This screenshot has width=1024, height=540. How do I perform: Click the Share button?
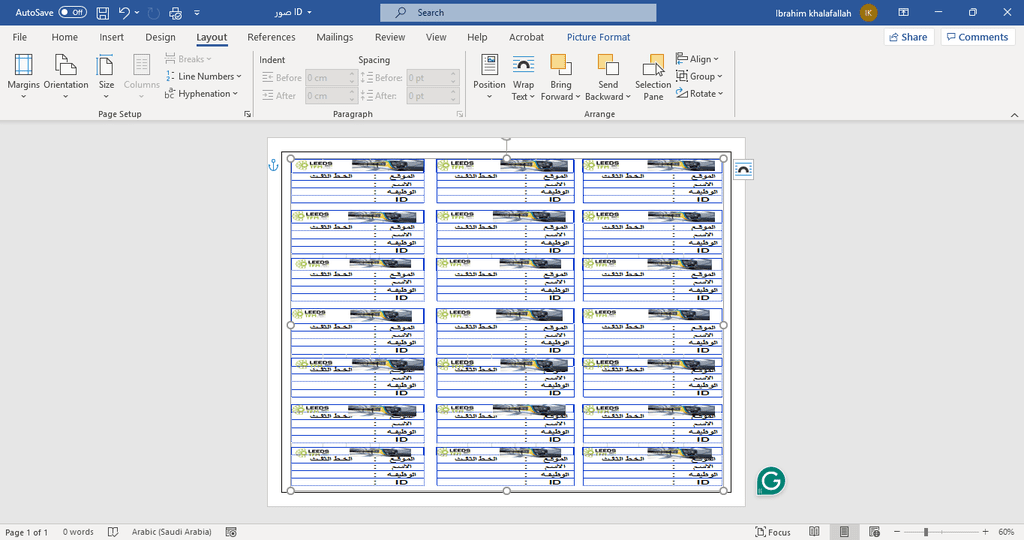(x=907, y=37)
